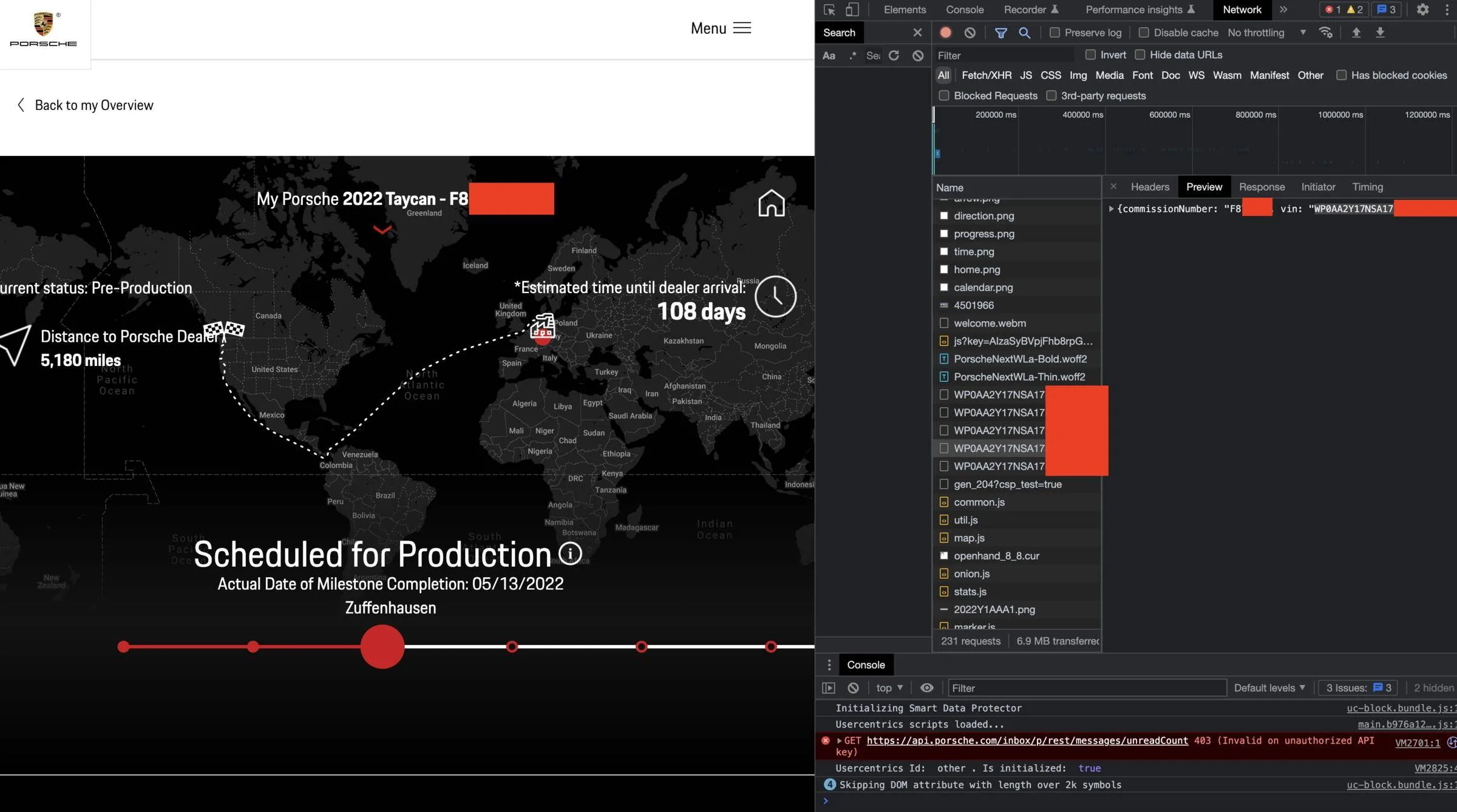1457x812 pixels.
Task: Open the Recorder tab
Action: click(x=1031, y=10)
